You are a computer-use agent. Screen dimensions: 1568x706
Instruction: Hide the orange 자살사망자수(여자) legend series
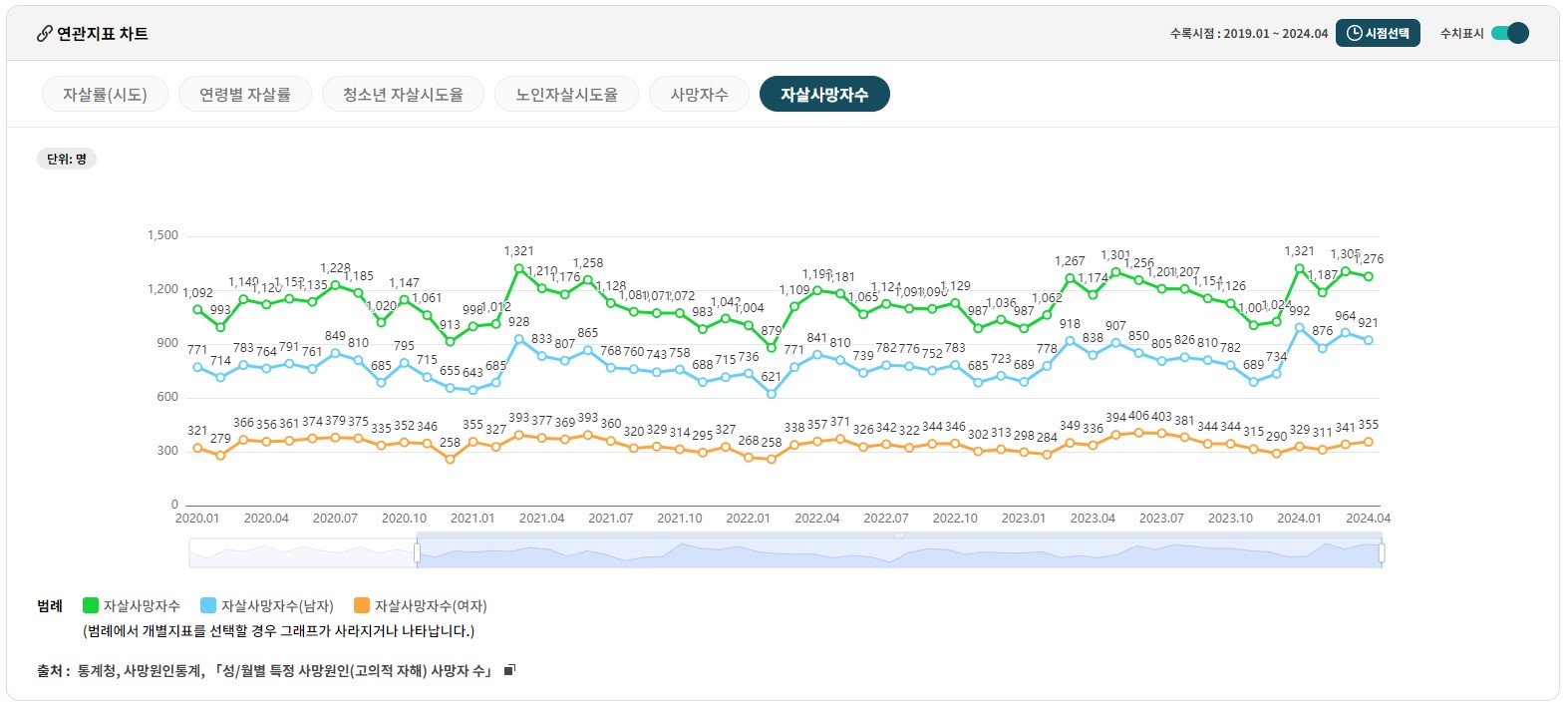(421, 605)
